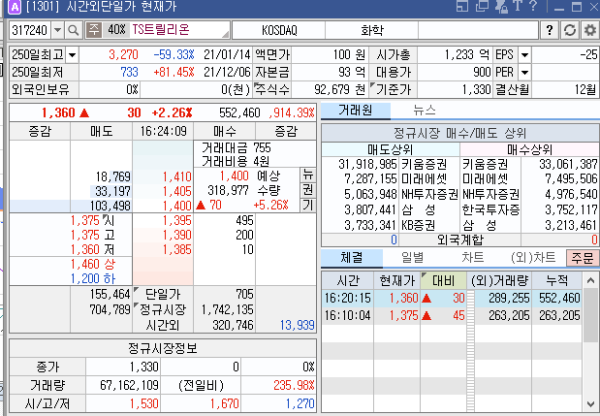Click the expected price 1,400 예상
This screenshot has height=416, width=600.
tap(249, 176)
